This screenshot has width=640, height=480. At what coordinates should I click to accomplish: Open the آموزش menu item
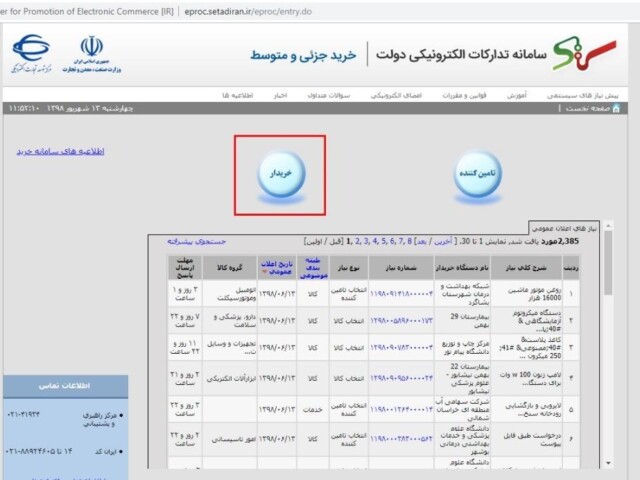(514, 95)
